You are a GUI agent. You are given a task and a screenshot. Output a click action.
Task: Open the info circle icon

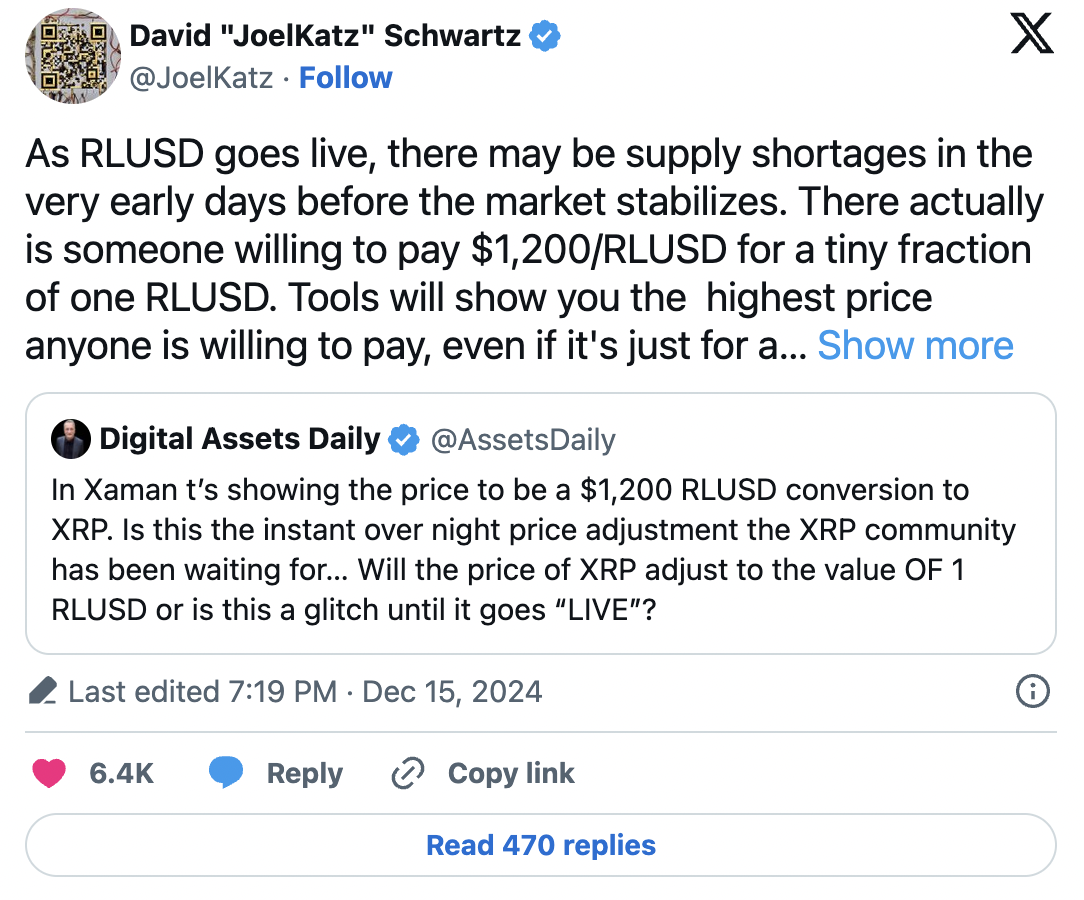coord(1032,690)
